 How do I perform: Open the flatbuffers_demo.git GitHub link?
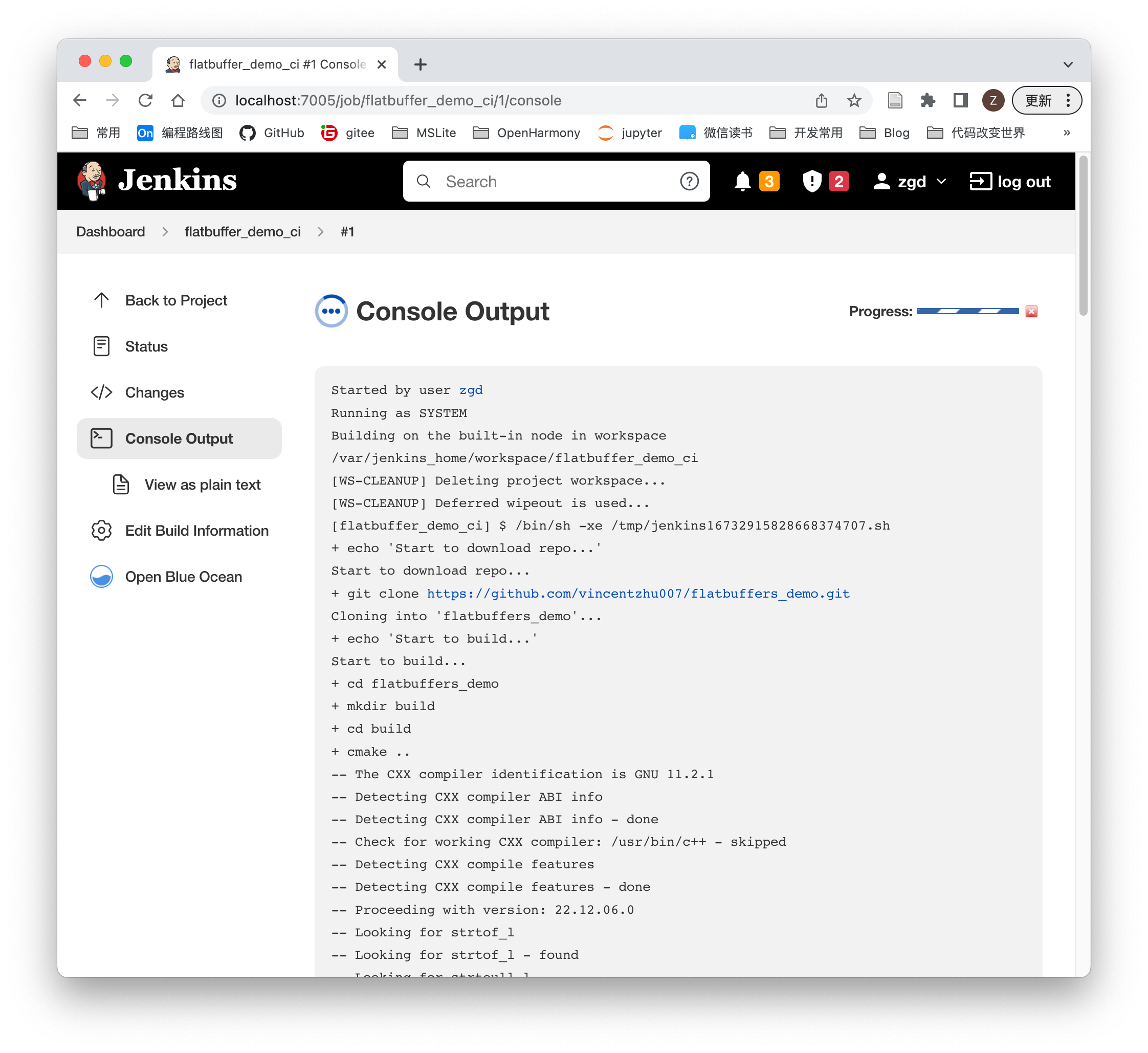(x=638, y=594)
